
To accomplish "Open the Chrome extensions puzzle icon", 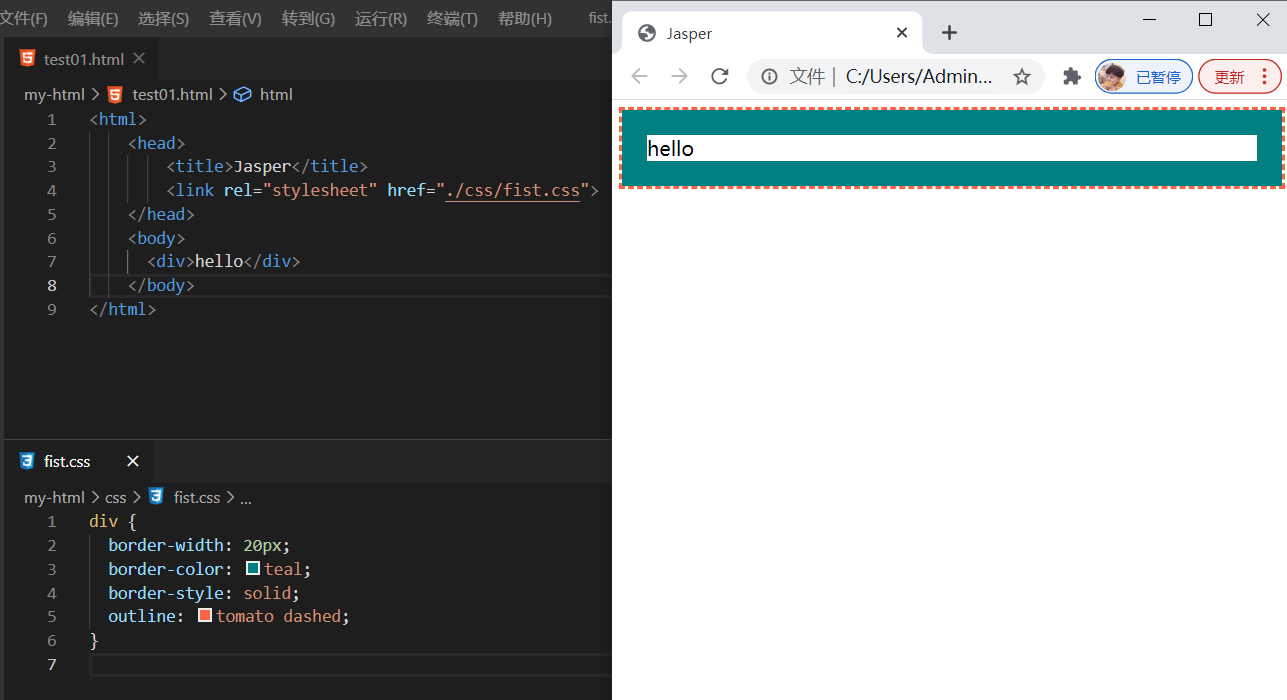I will [1072, 77].
